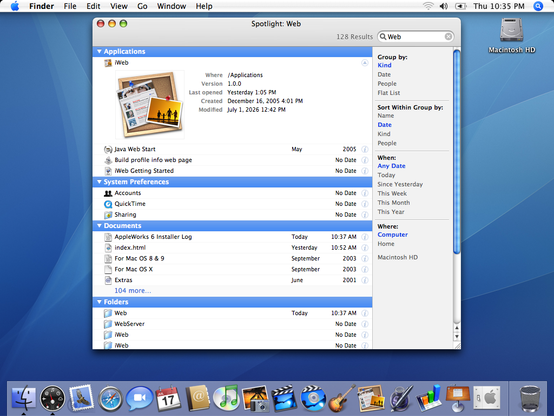The height and width of the screenshot is (416, 554).
Task: Select the WebServer folder result
Action: click(231, 324)
